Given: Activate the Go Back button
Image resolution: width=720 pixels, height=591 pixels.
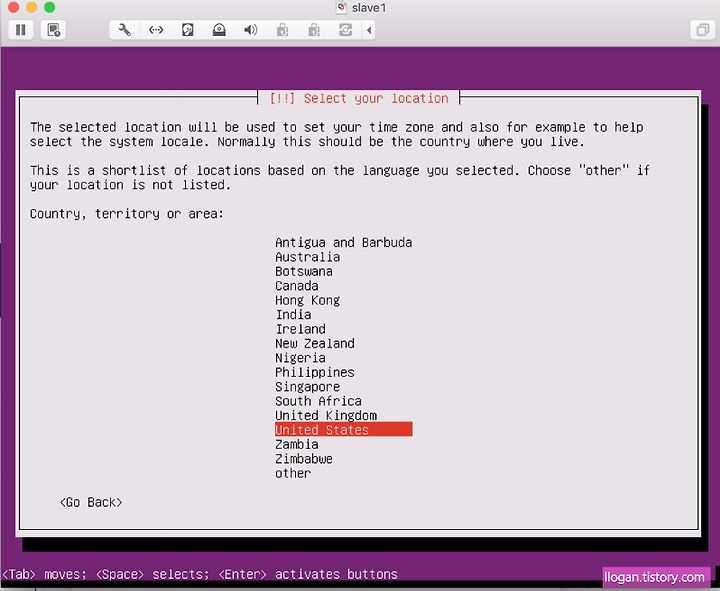Looking at the screenshot, I should click(x=91, y=502).
